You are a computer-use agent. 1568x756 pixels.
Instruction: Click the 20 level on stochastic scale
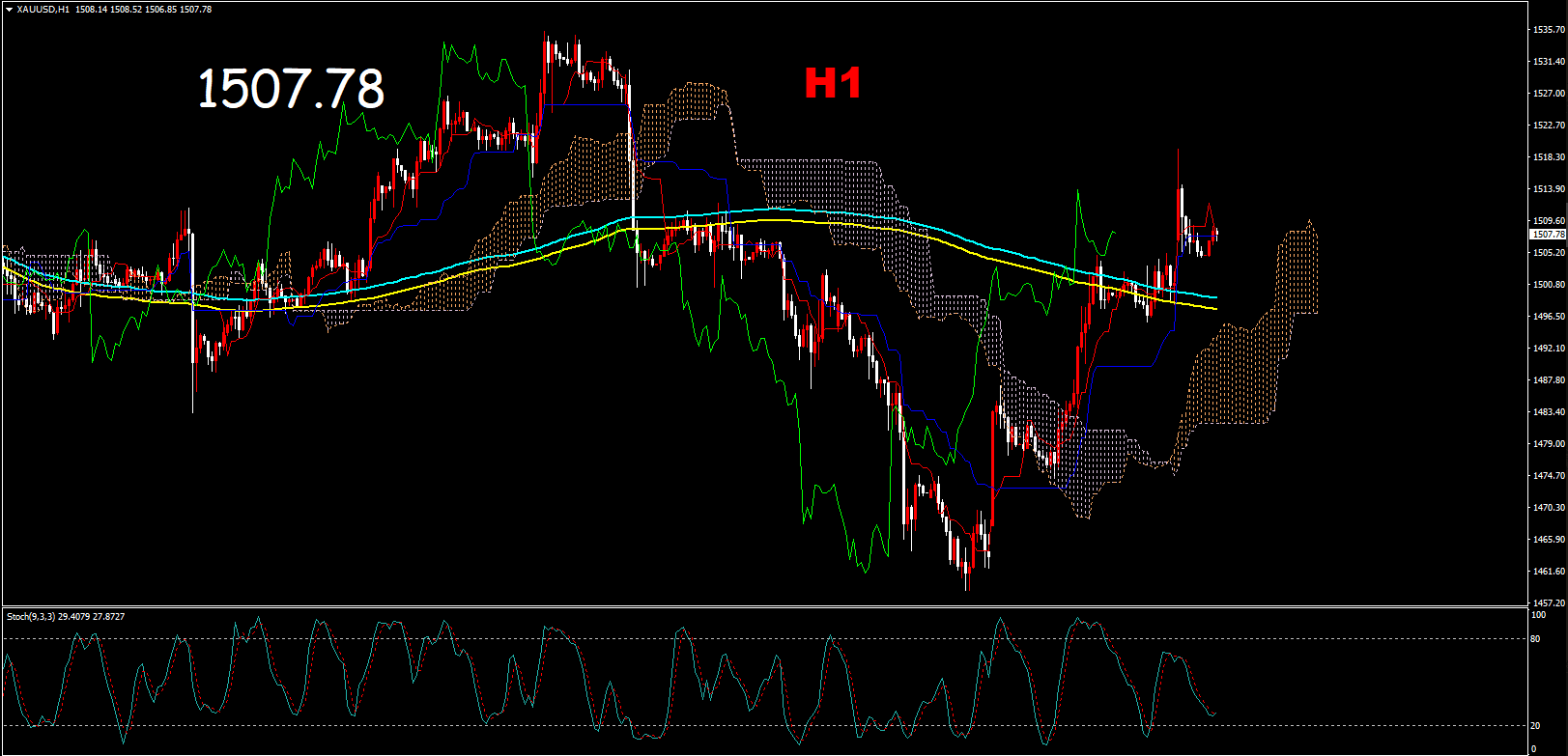[x=1537, y=725]
